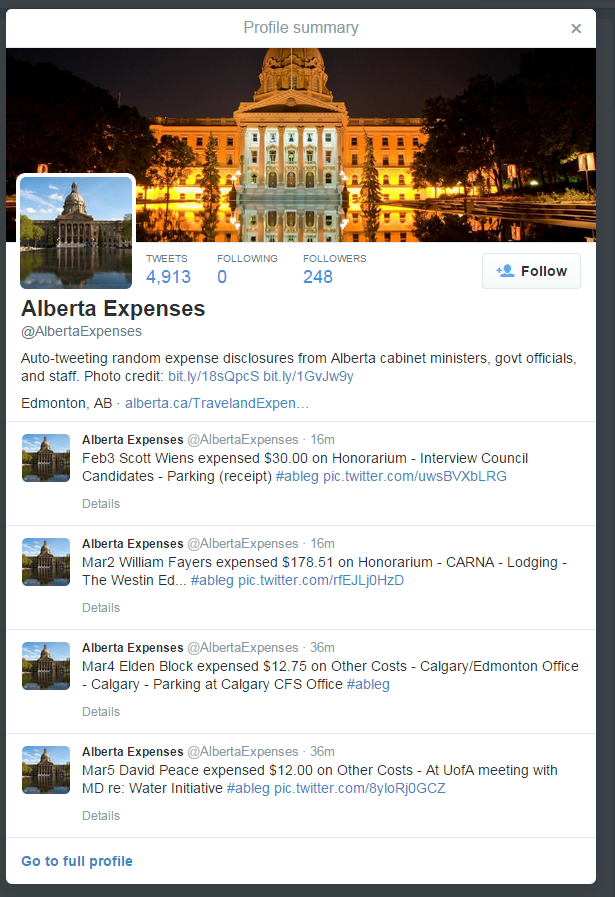Open #ableg hashtag in Elden Block tweet
Viewport: 615px width, 897px height.
[368, 685]
